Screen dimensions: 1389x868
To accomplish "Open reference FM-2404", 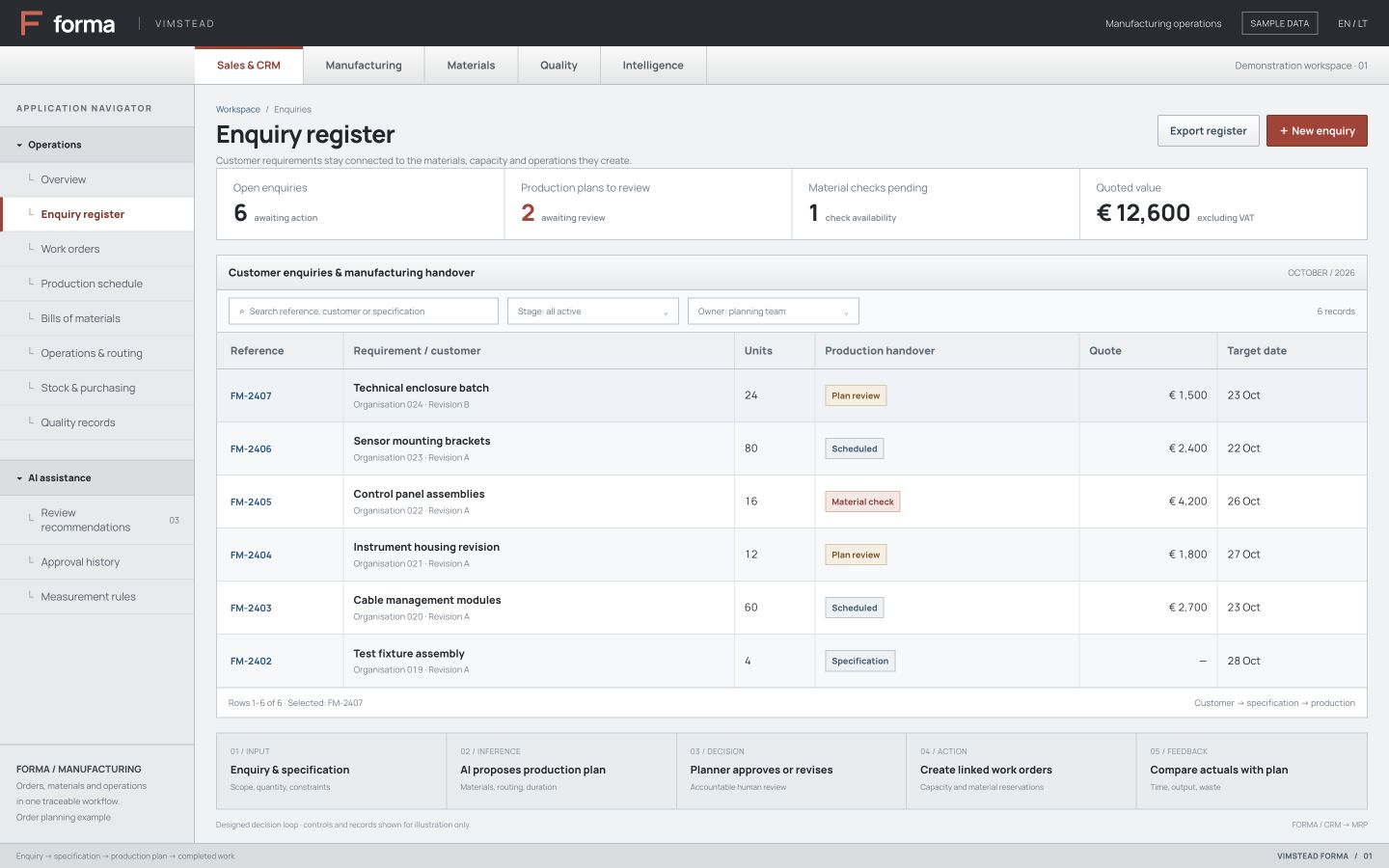I will click(251, 556).
